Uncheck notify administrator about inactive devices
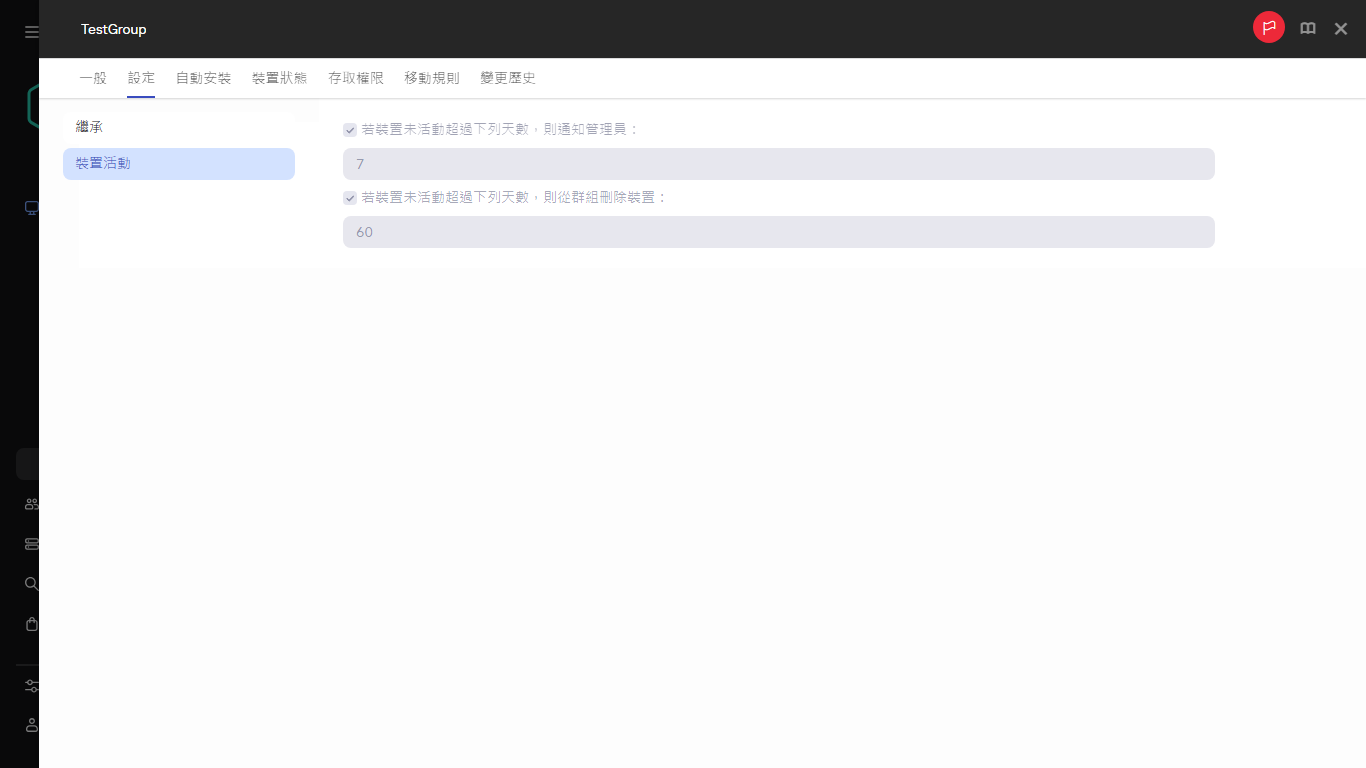1366x768 pixels. pos(350,129)
